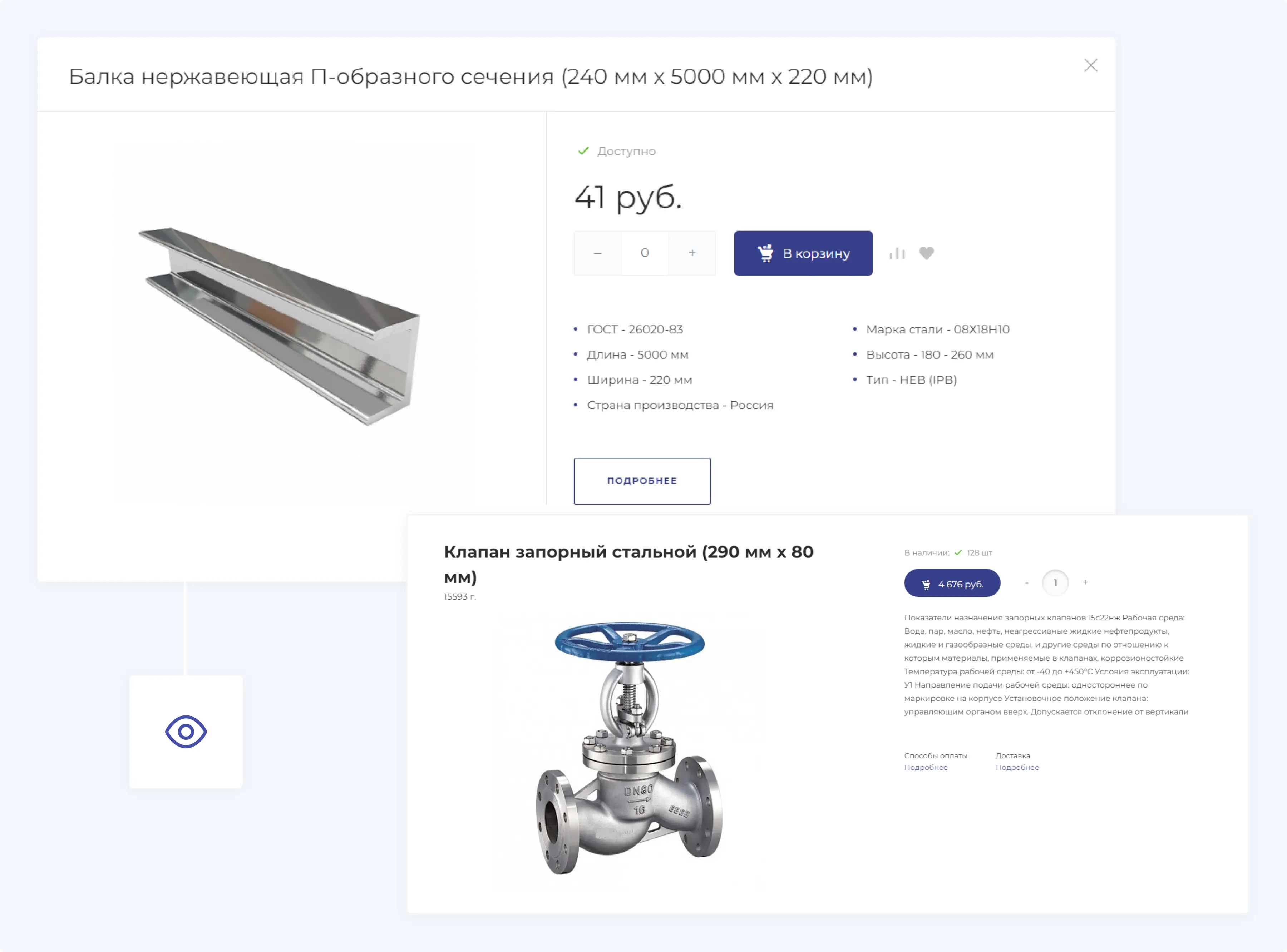
Task: Decrease valve quantity with minus sign
Action: coord(1026,582)
